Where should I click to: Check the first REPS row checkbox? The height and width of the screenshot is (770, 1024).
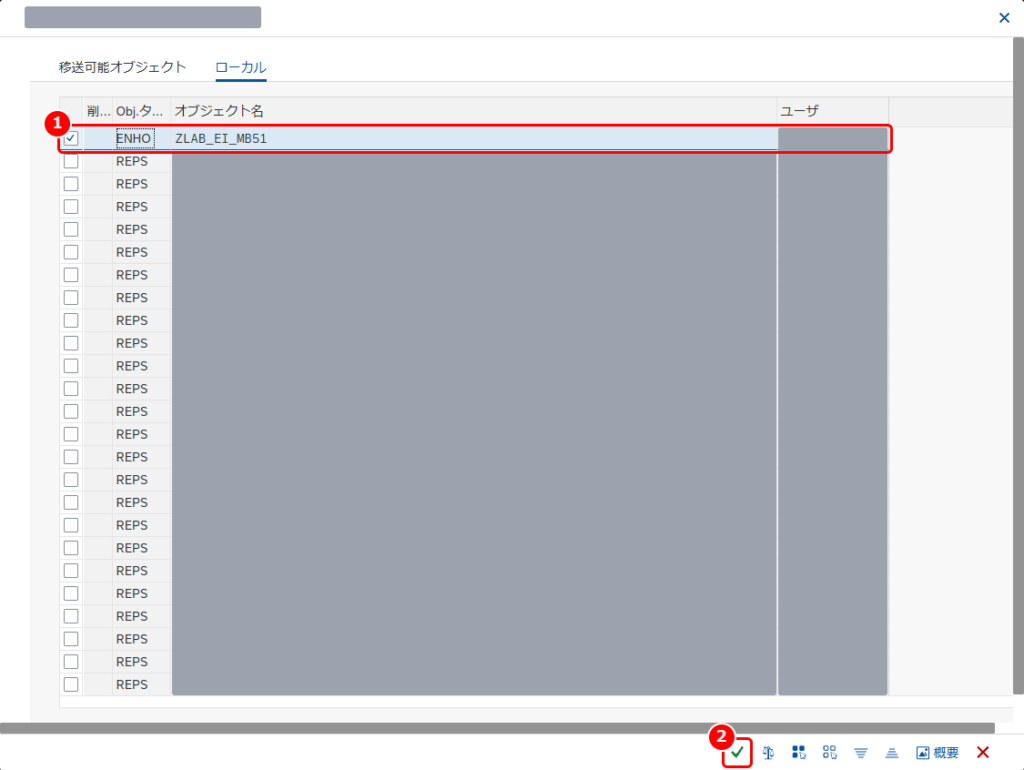pos(71,161)
